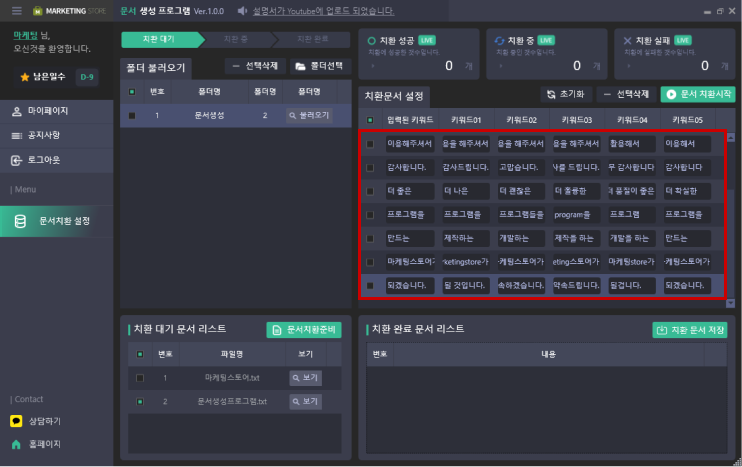Toggle the folder list header checkbox
The height and width of the screenshot is (467, 742).
pyautogui.click(x=132, y=92)
